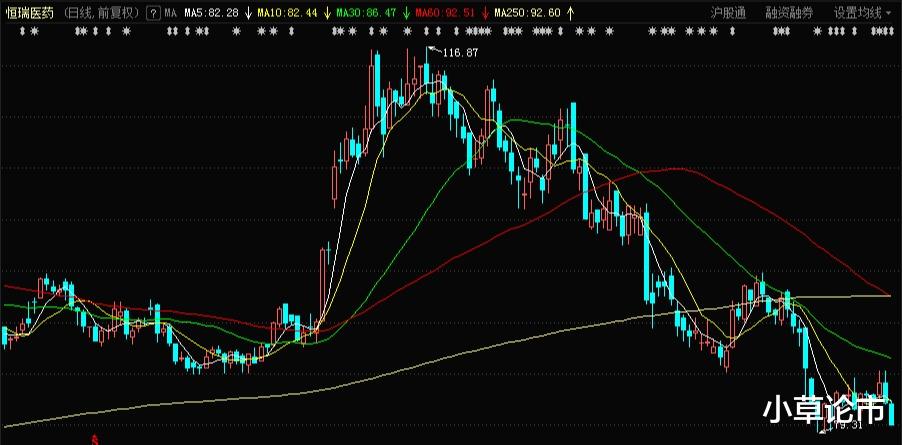
Task: Click the yellow down arrow after MA10
Action: 327,13
